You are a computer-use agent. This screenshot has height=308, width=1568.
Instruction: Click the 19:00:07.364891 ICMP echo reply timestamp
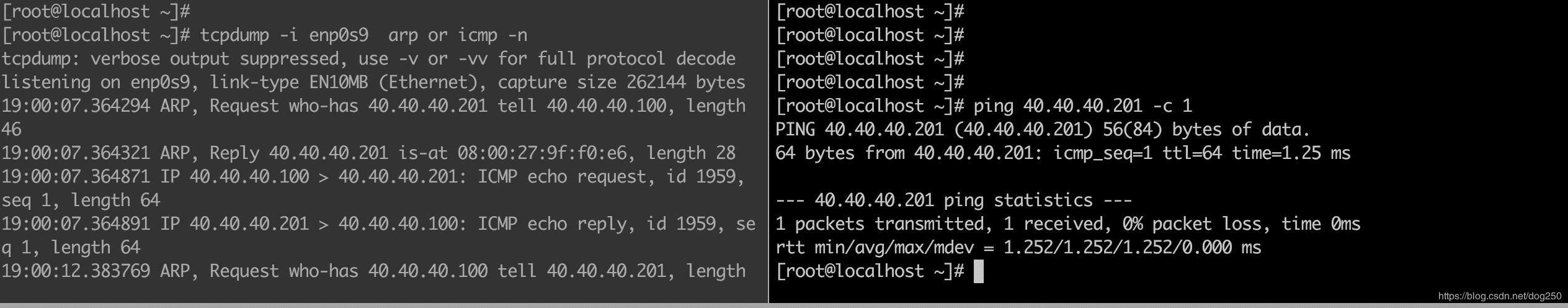click(75, 224)
